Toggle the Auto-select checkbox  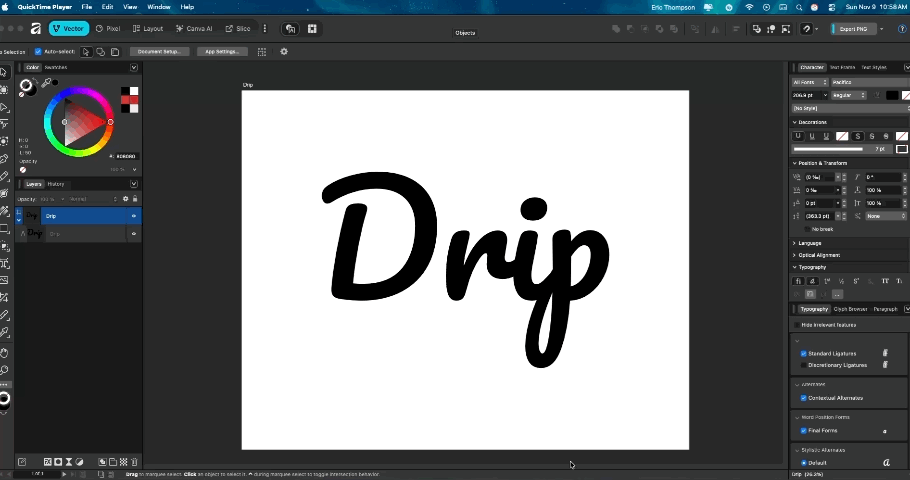[x=38, y=52]
